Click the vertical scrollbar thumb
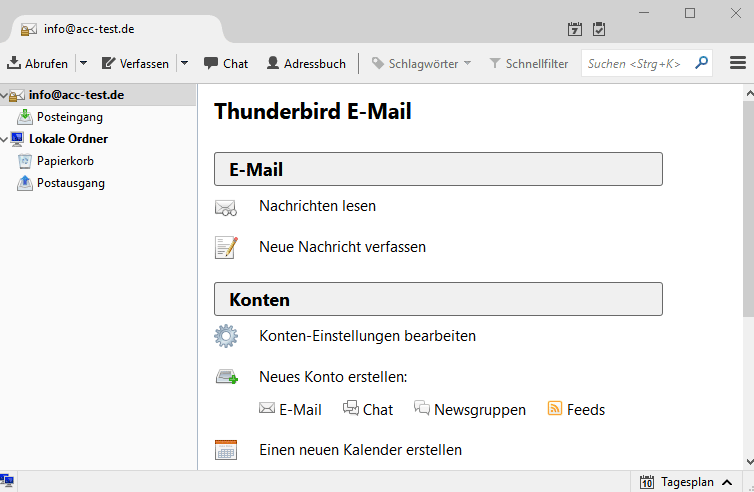Viewport: 754px width, 492px height. (749, 209)
